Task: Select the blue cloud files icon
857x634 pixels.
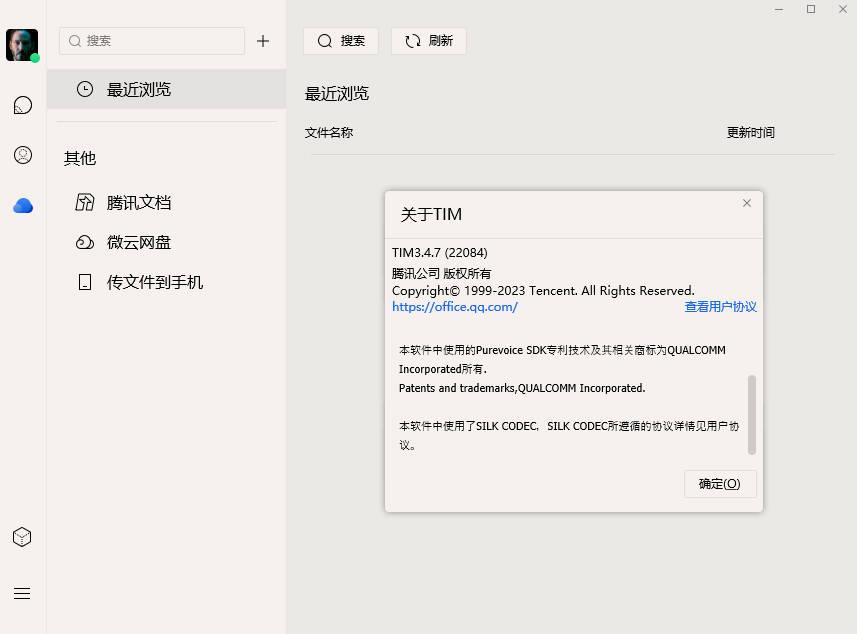Action: coord(23,206)
